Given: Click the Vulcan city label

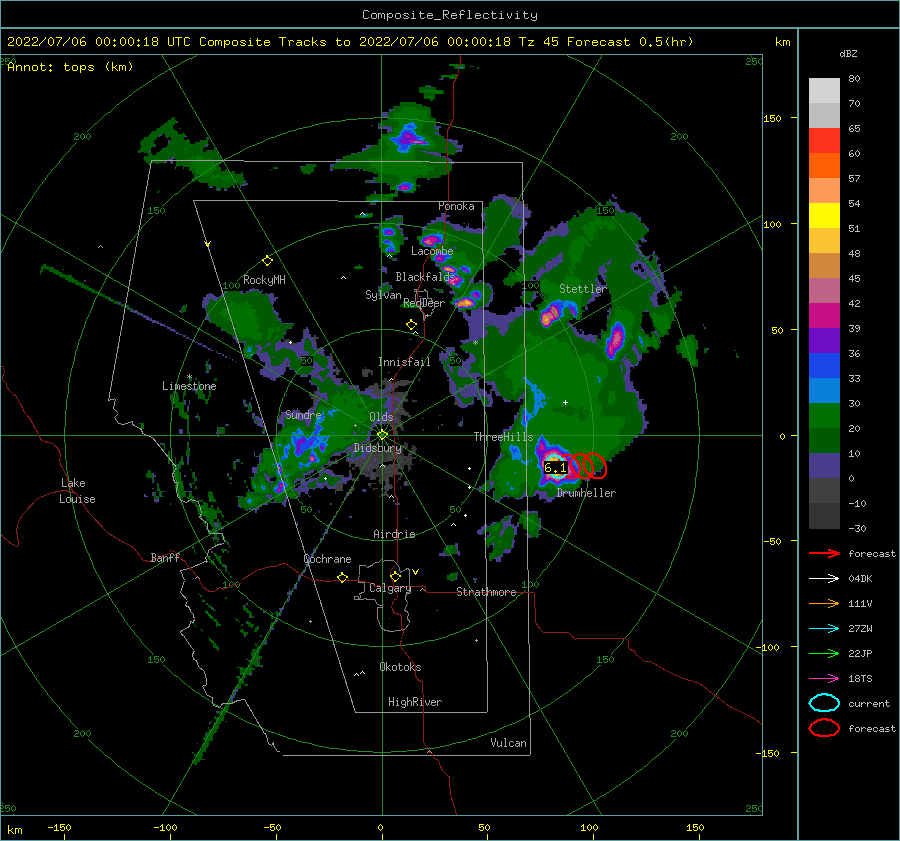Looking at the screenshot, I should click(x=509, y=743).
